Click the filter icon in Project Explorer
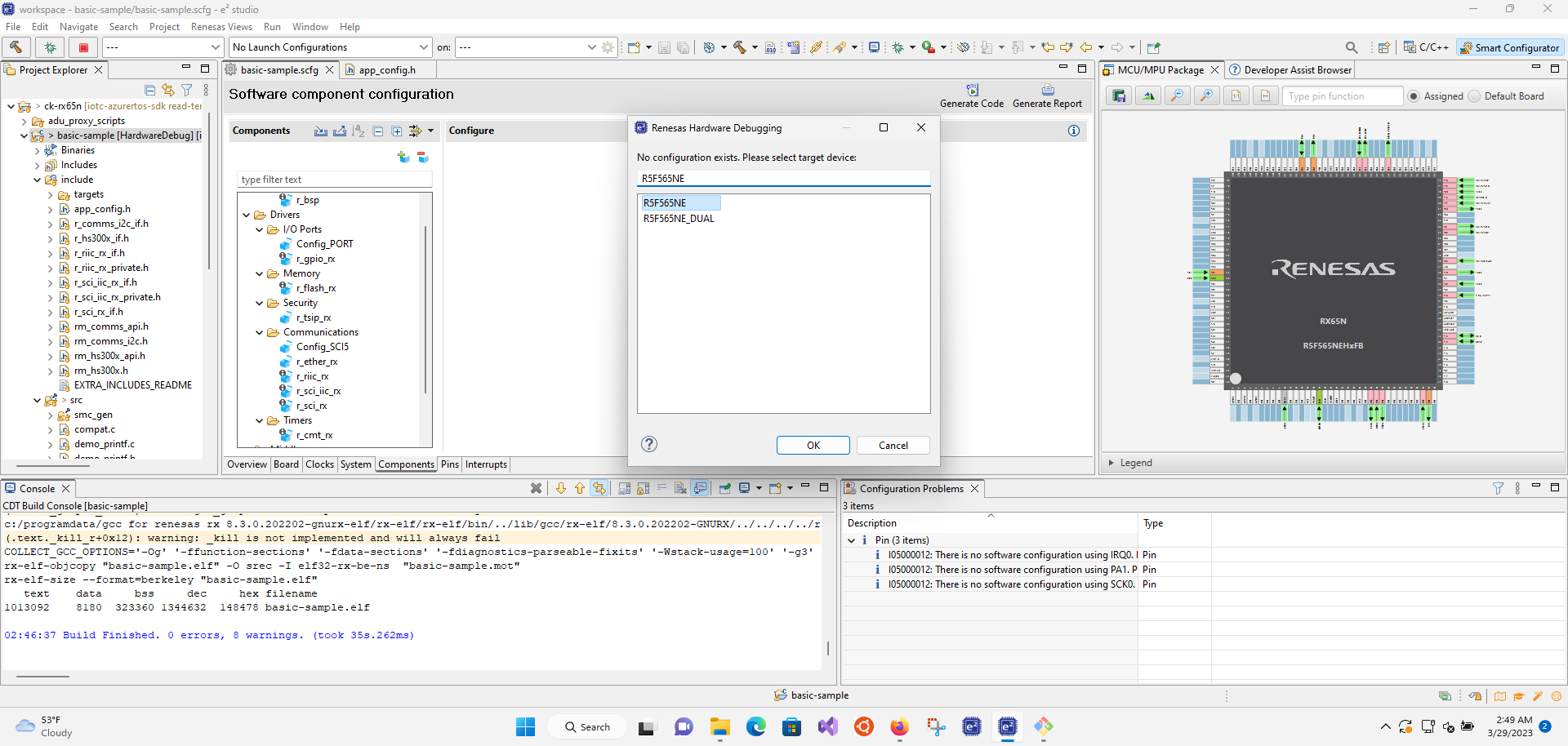Screen dimensions: 1568x746 click(187, 90)
